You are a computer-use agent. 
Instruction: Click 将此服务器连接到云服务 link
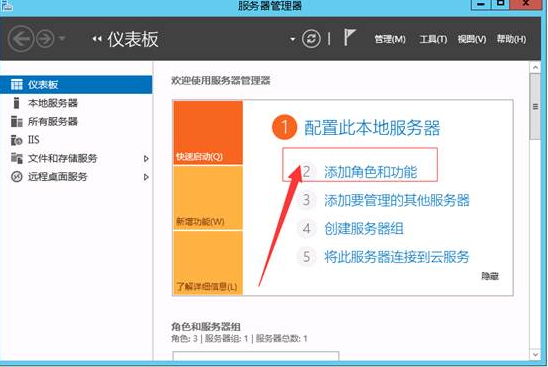coord(397,257)
